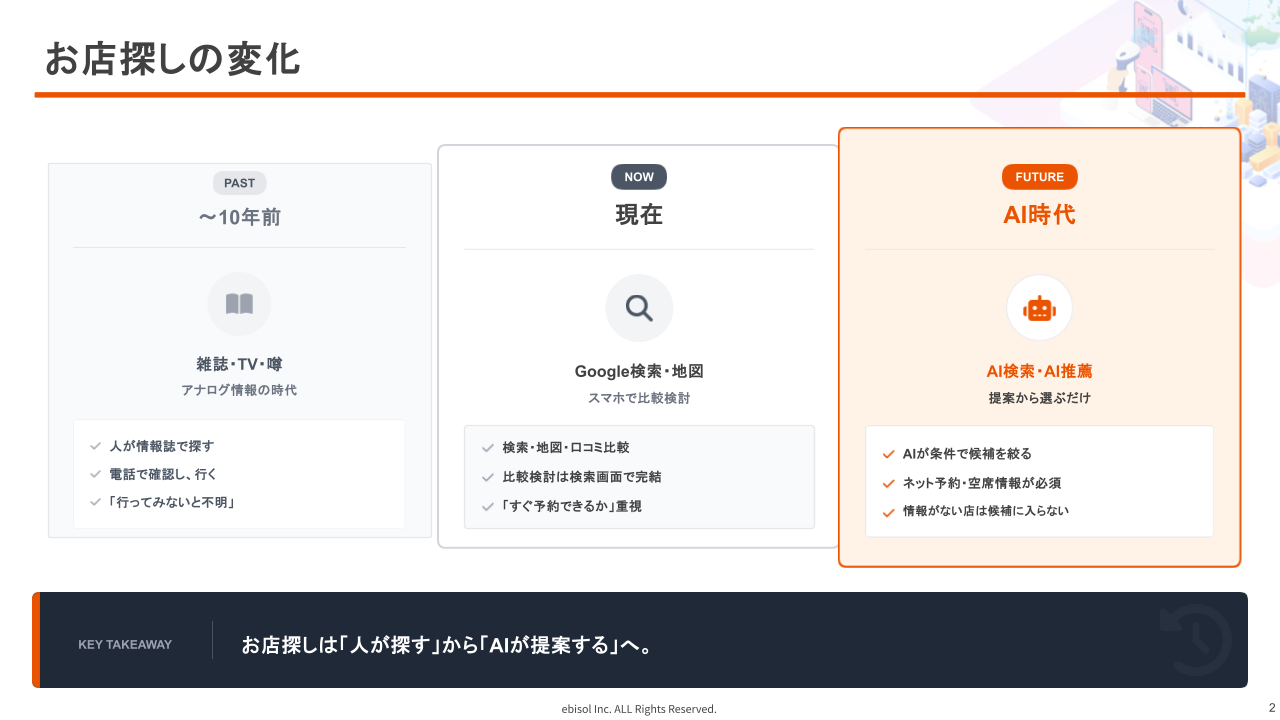The image size is (1280, 720).
Task: Click the checkmark next to 検索・地図・口コミ比較
Action: click(x=487, y=448)
